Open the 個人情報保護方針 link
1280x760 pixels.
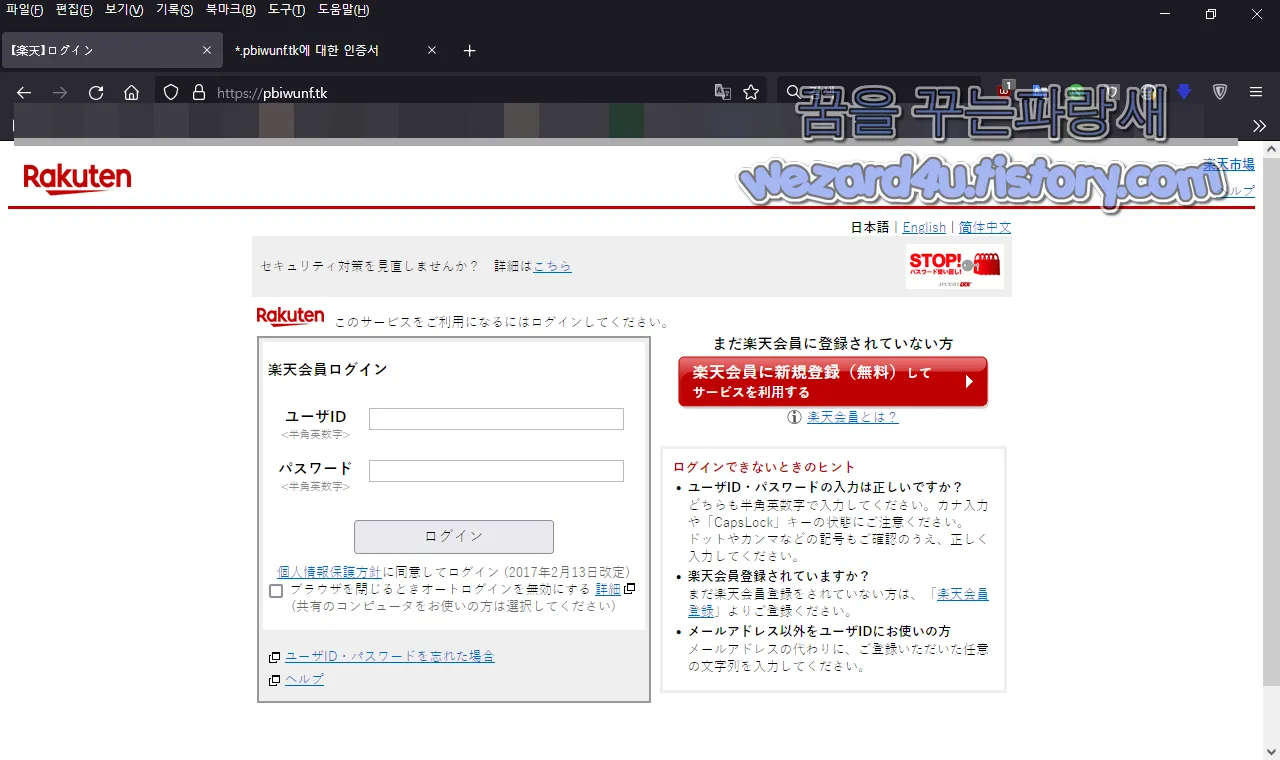pos(329,572)
